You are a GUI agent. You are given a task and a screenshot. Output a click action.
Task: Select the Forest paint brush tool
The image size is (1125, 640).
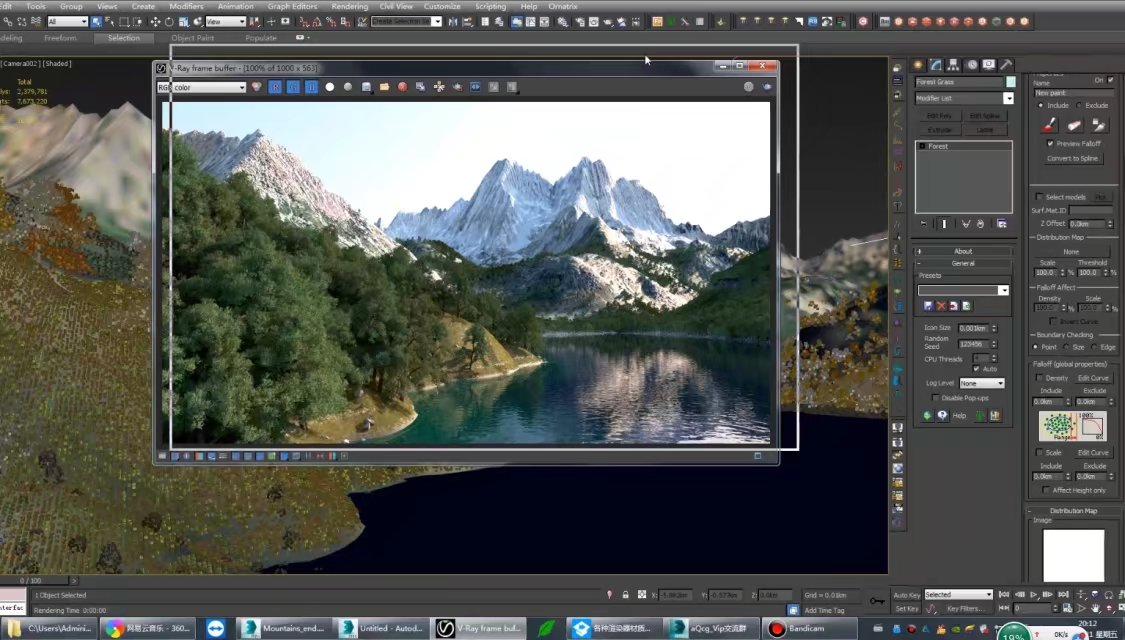tap(1048, 125)
